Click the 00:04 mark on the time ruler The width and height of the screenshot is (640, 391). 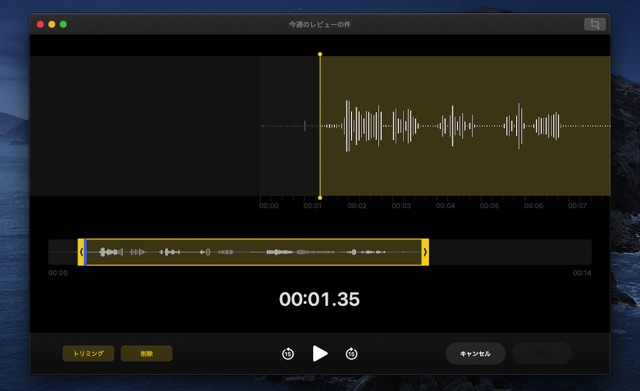point(445,206)
